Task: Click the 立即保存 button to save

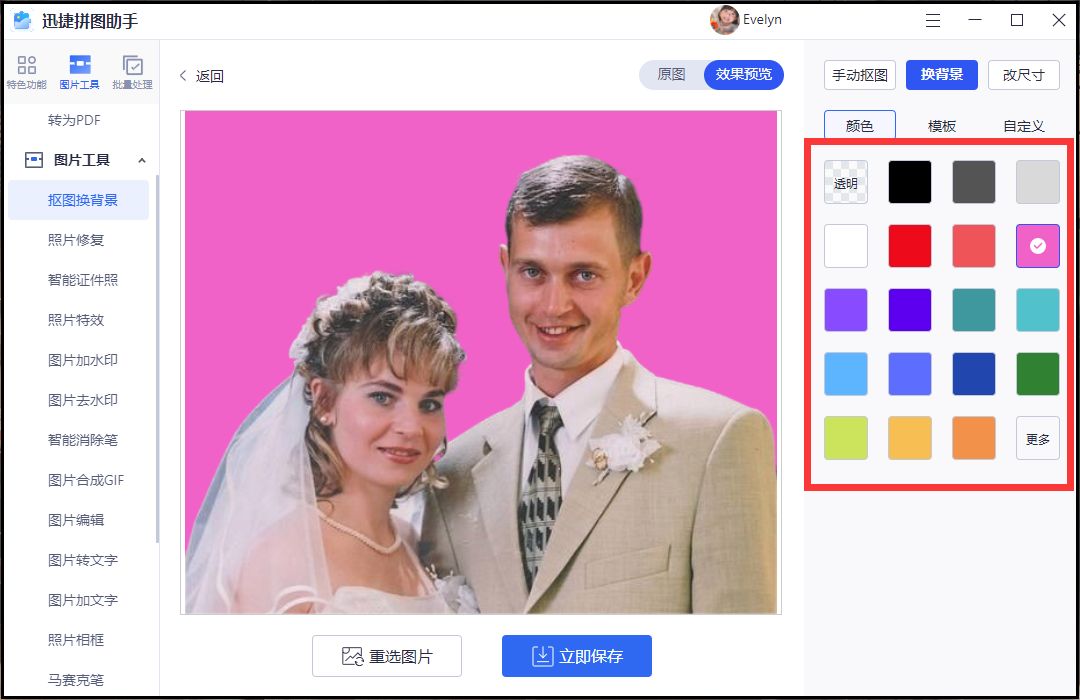Action: click(x=577, y=656)
